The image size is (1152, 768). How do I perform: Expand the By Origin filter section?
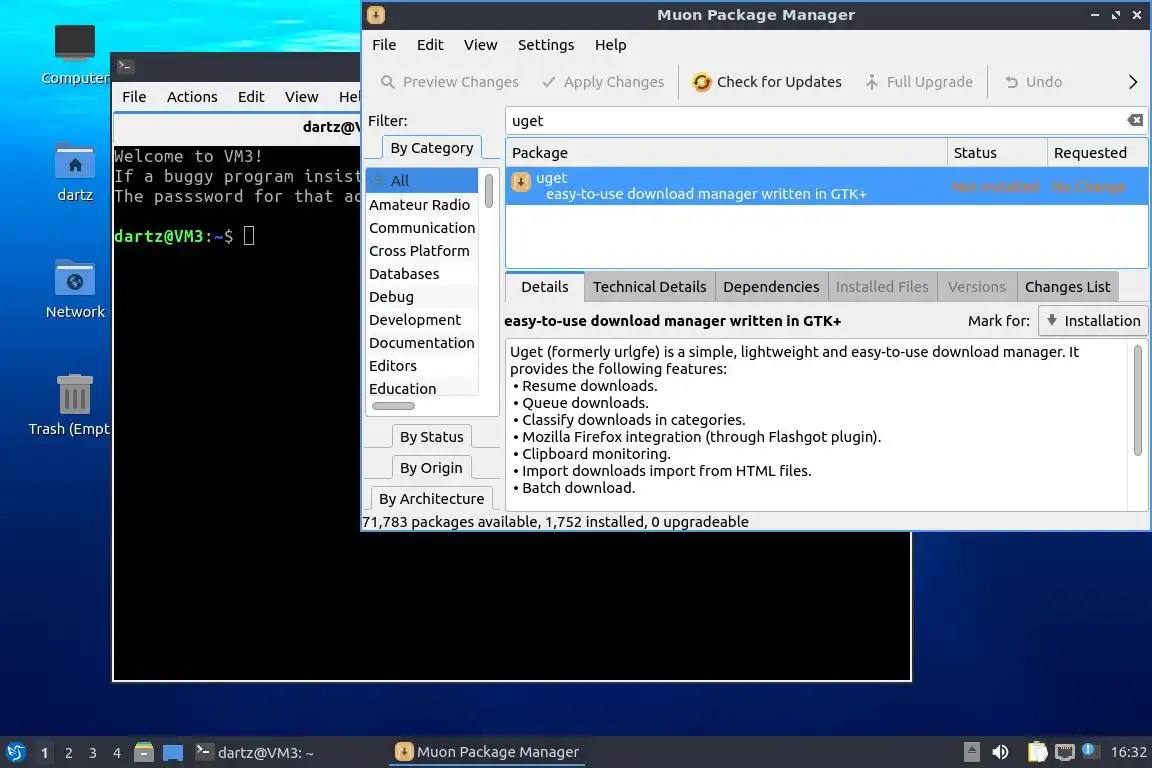(x=431, y=467)
